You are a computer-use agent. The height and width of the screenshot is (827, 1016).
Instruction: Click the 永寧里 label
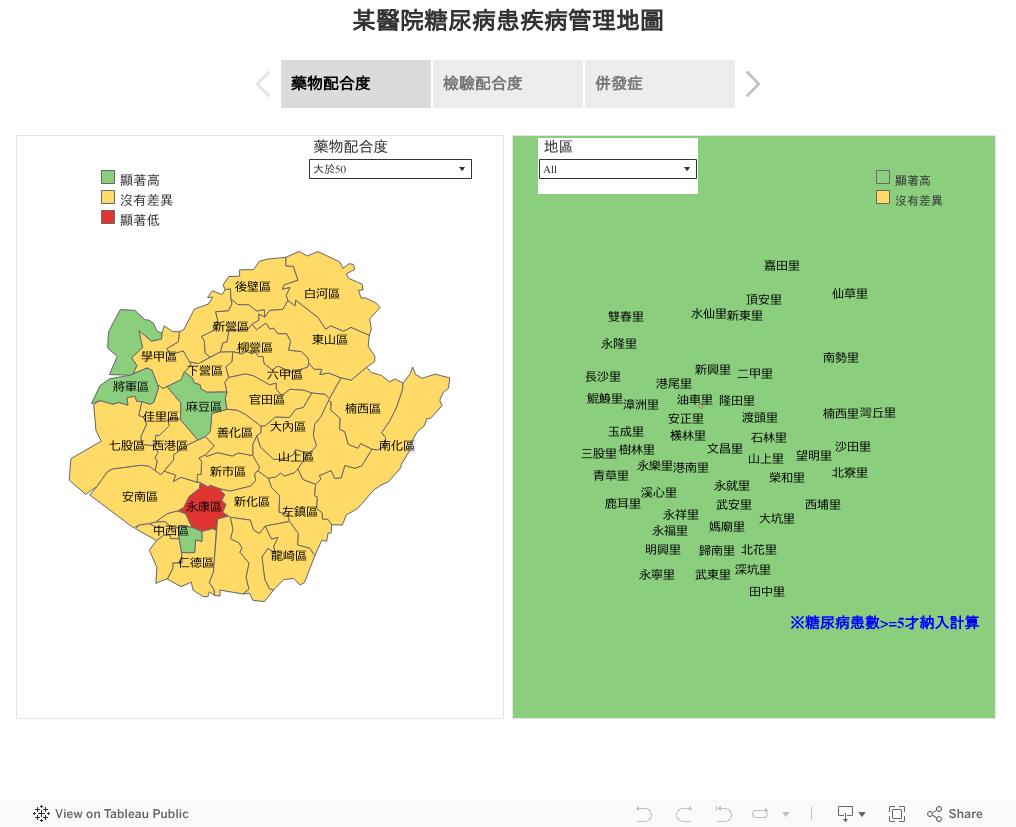[656, 575]
